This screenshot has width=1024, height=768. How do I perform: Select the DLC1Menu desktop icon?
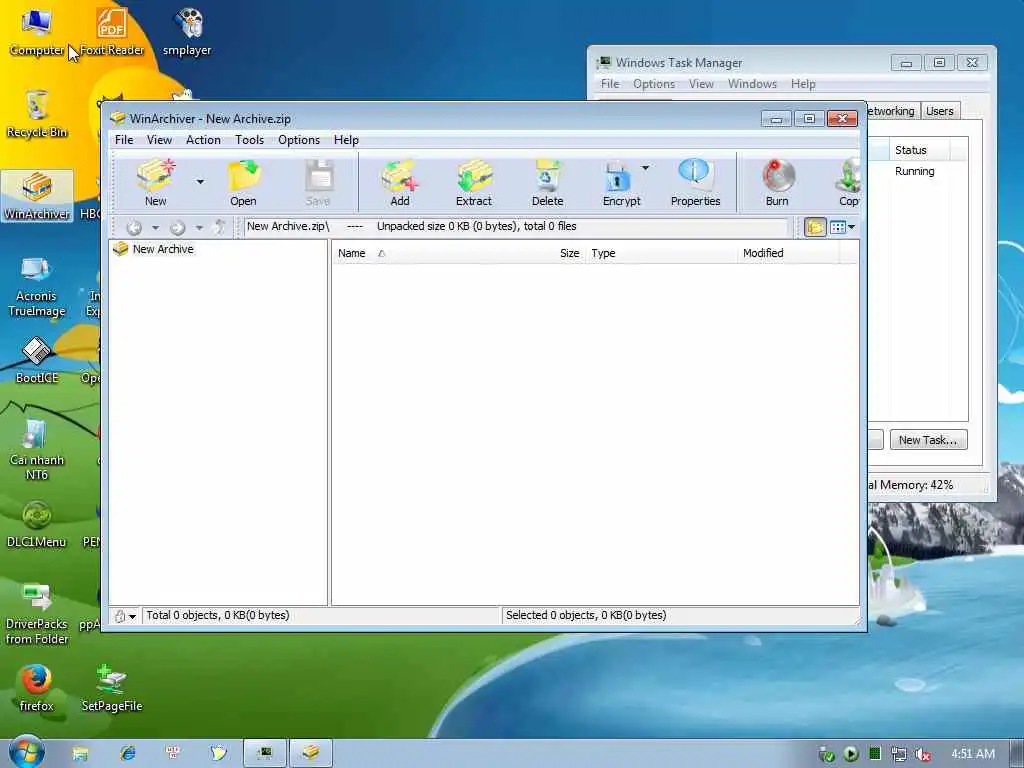(x=37, y=524)
